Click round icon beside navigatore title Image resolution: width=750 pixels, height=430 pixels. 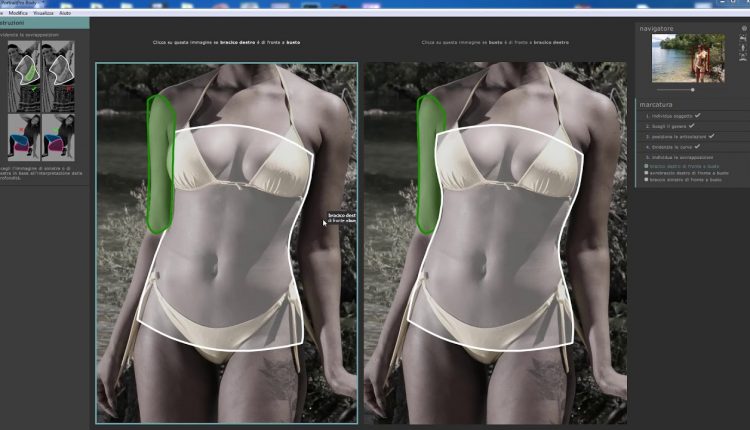[x=744, y=29]
